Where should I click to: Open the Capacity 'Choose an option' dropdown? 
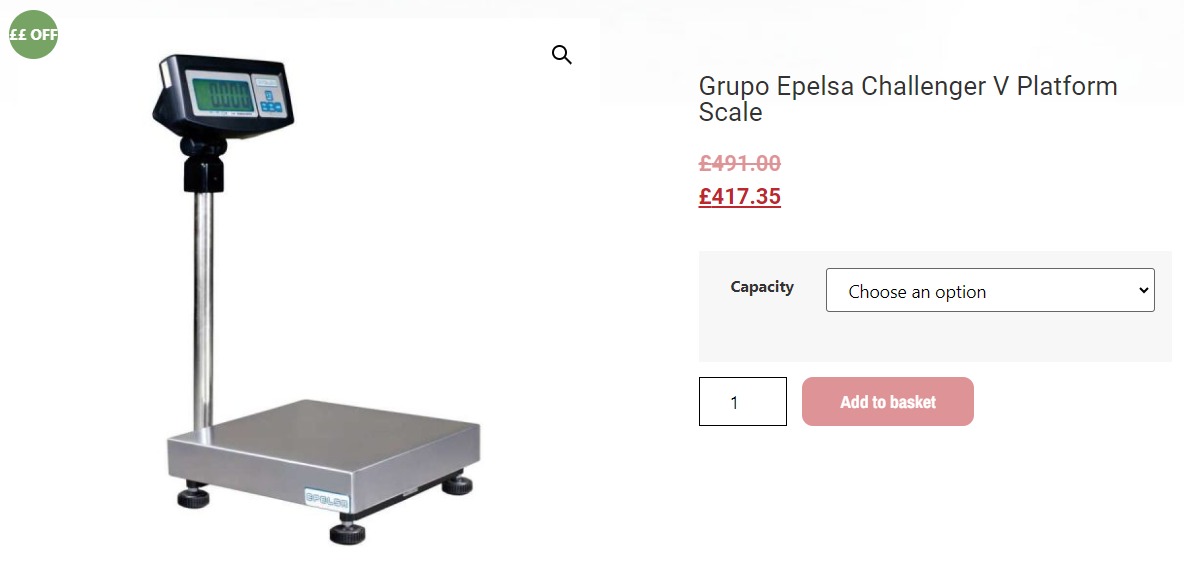[x=989, y=291]
